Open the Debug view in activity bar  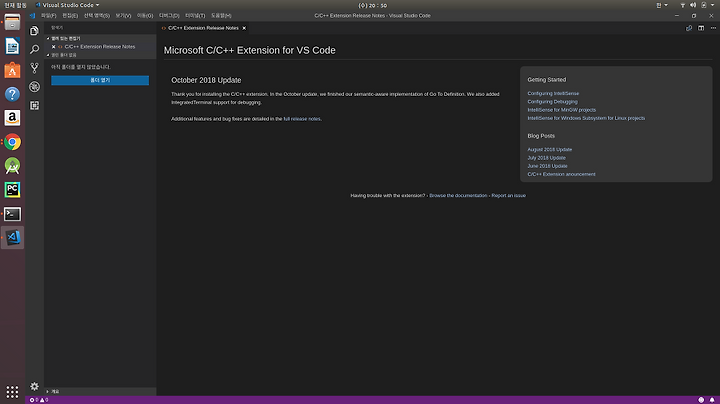34,87
